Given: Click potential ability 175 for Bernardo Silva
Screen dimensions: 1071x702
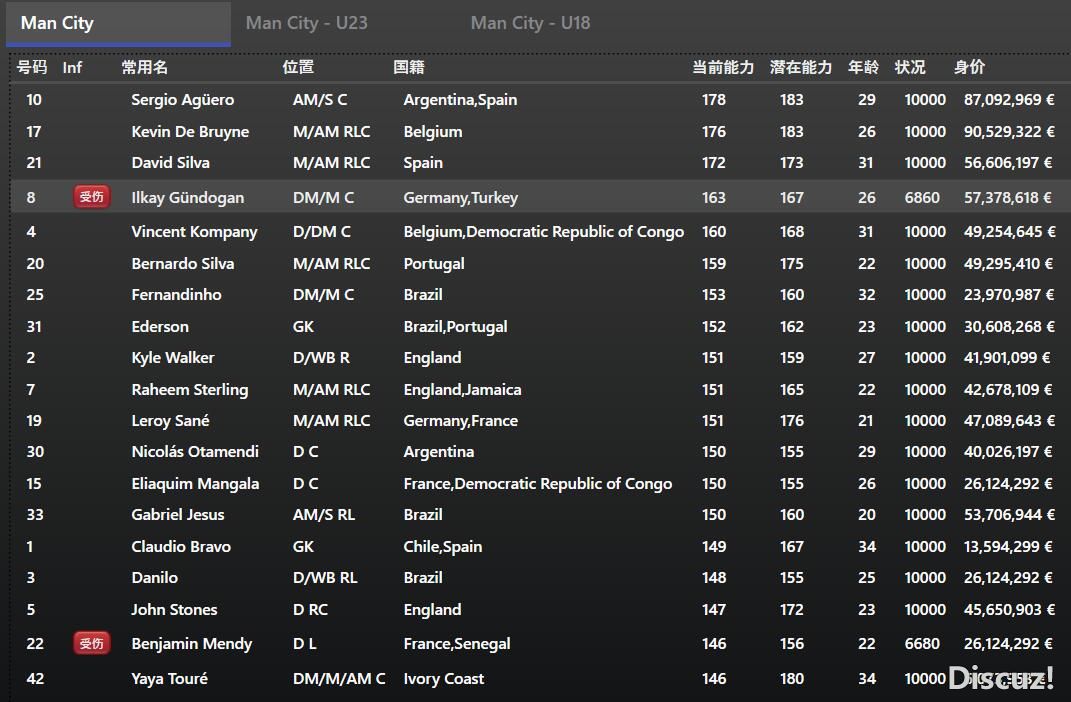Looking at the screenshot, I should (792, 264).
